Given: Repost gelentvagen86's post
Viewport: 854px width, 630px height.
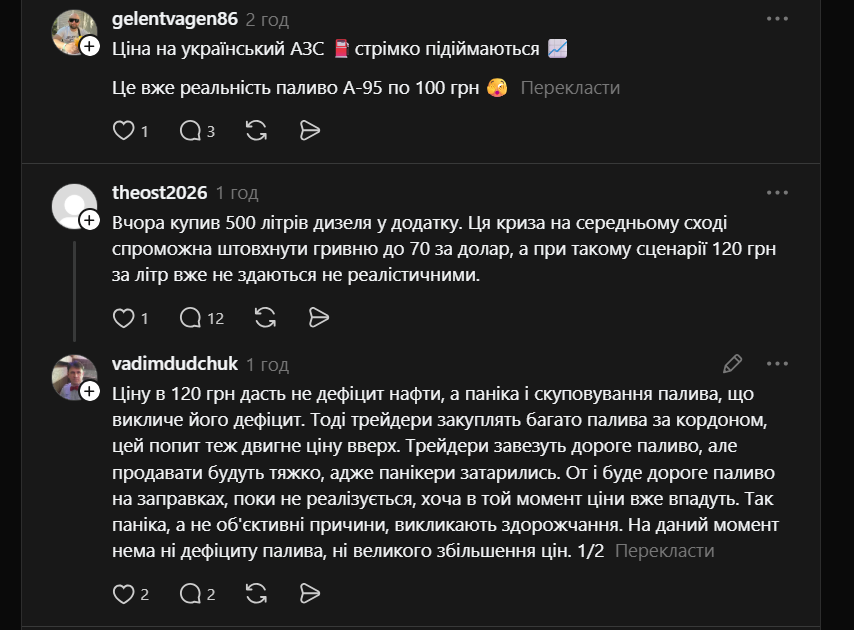Looking at the screenshot, I should (256, 130).
